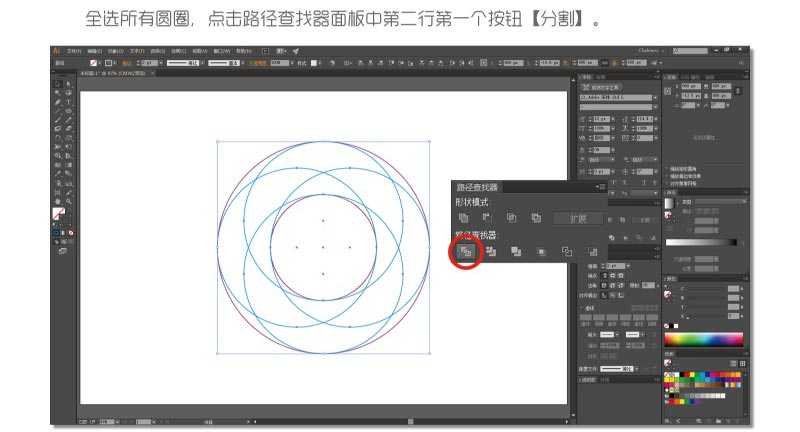This screenshot has width=800, height=432.
Task: Open the 编辑 (Edit) menu
Action: click(93, 50)
